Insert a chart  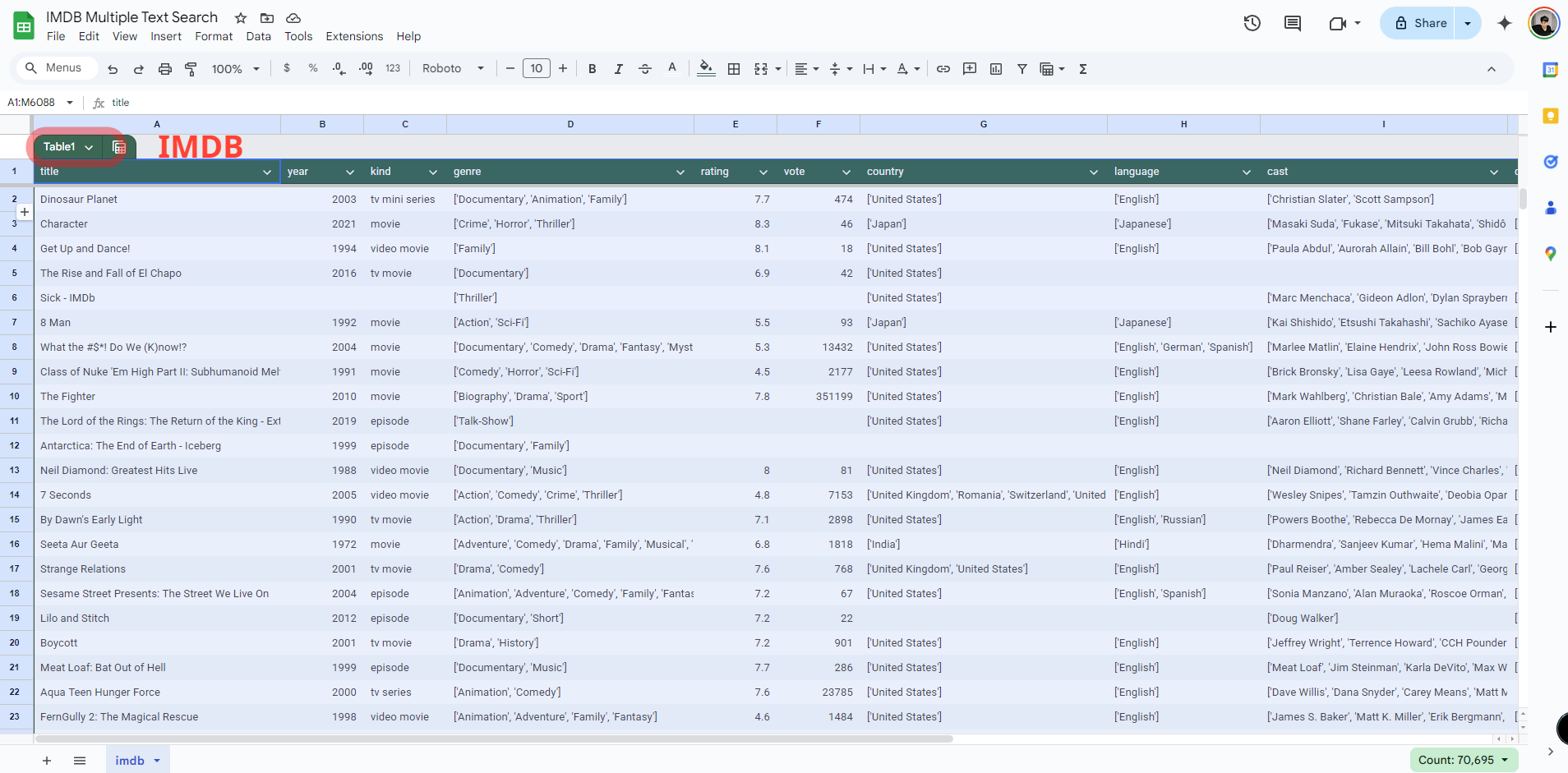click(x=996, y=69)
